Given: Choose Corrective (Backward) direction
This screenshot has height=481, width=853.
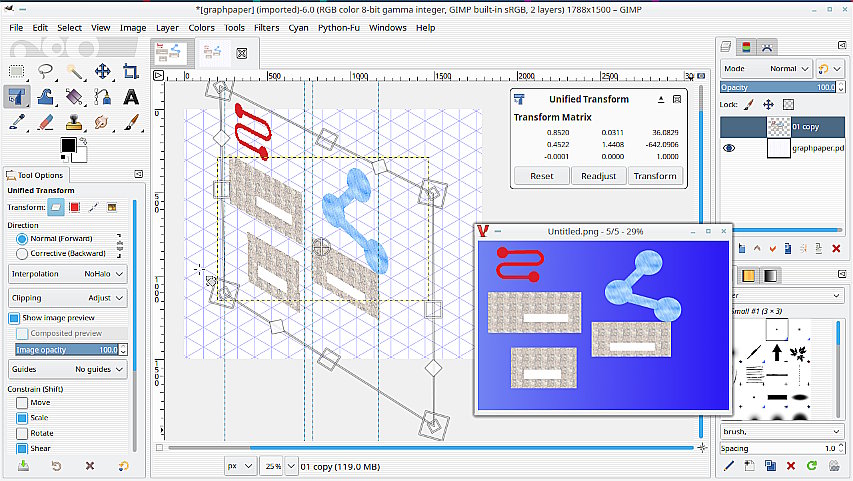Looking at the screenshot, I should click(60, 254).
